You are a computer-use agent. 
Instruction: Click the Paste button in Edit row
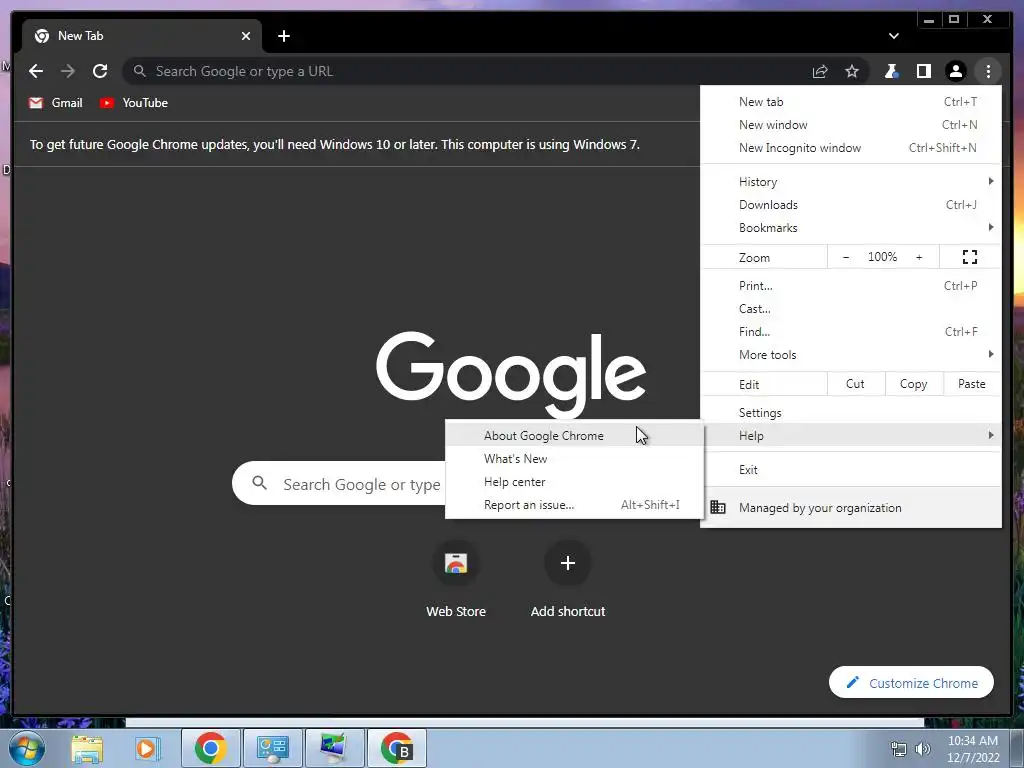(x=972, y=384)
